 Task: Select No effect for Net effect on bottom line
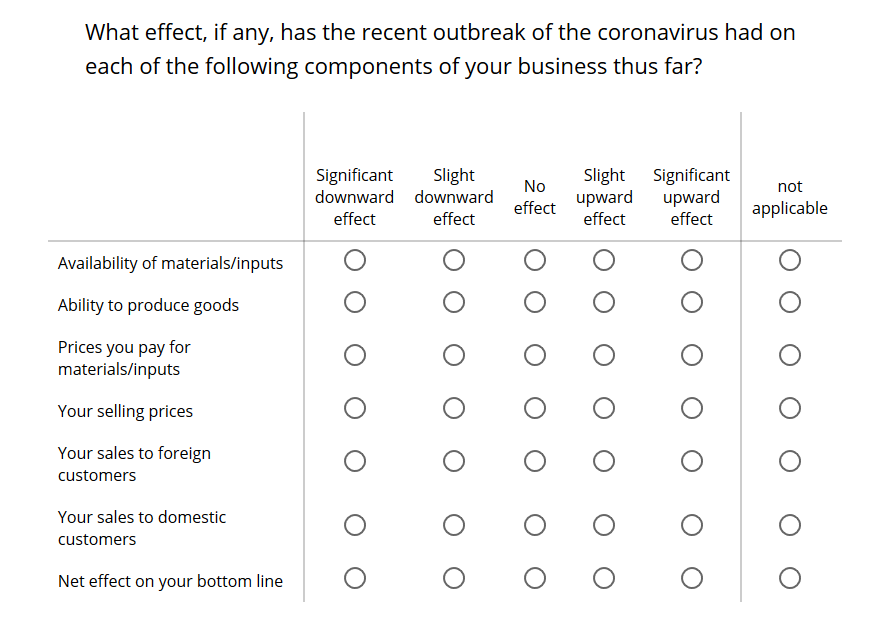point(535,578)
